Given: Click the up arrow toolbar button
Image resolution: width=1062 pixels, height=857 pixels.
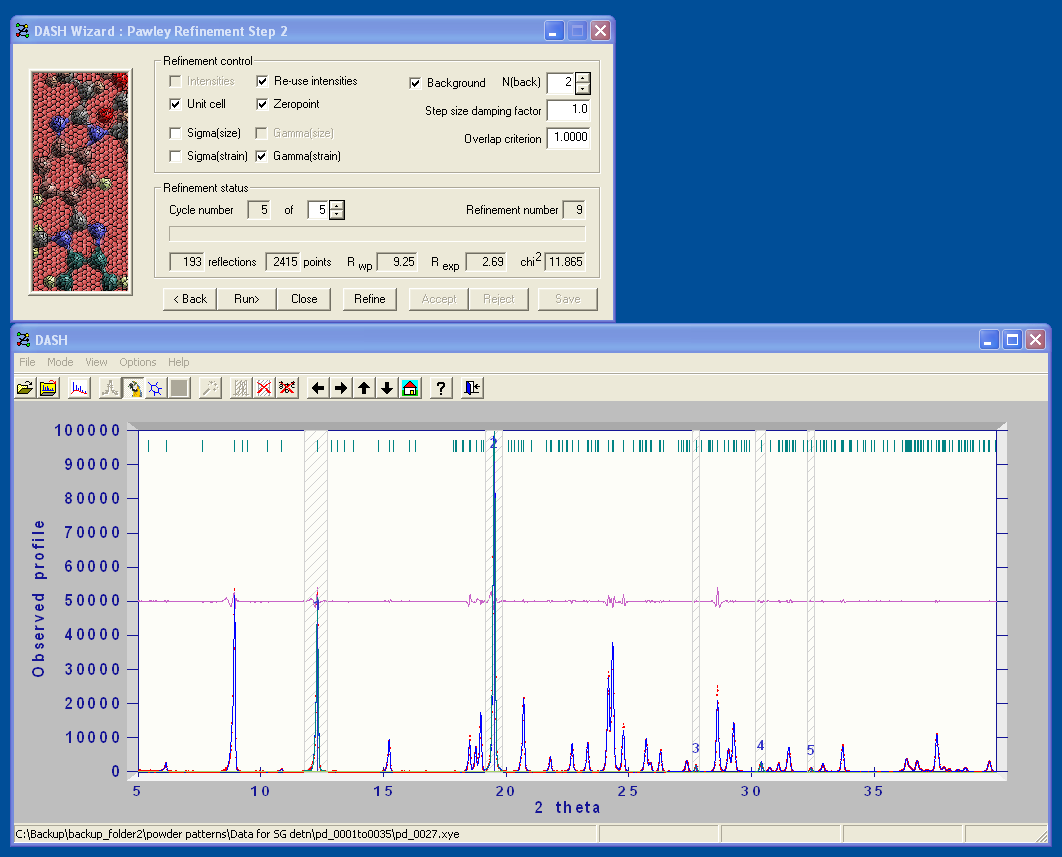Looking at the screenshot, I should pyautogui.click(x=364, y=388).
